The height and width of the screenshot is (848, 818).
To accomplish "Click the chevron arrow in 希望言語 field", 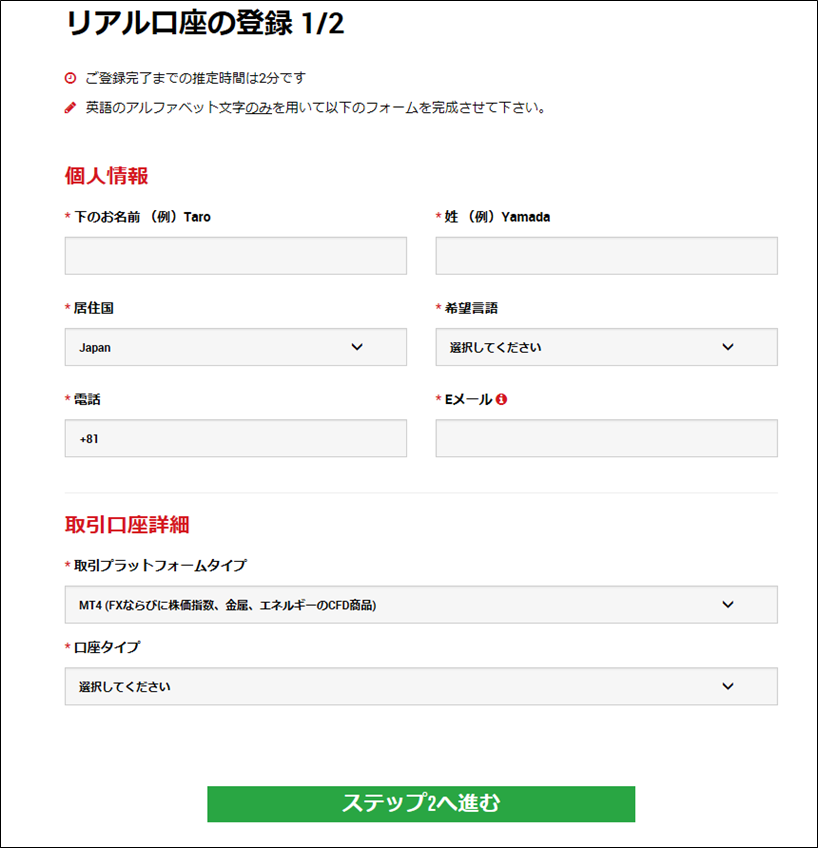I will [x=728, y=347].
